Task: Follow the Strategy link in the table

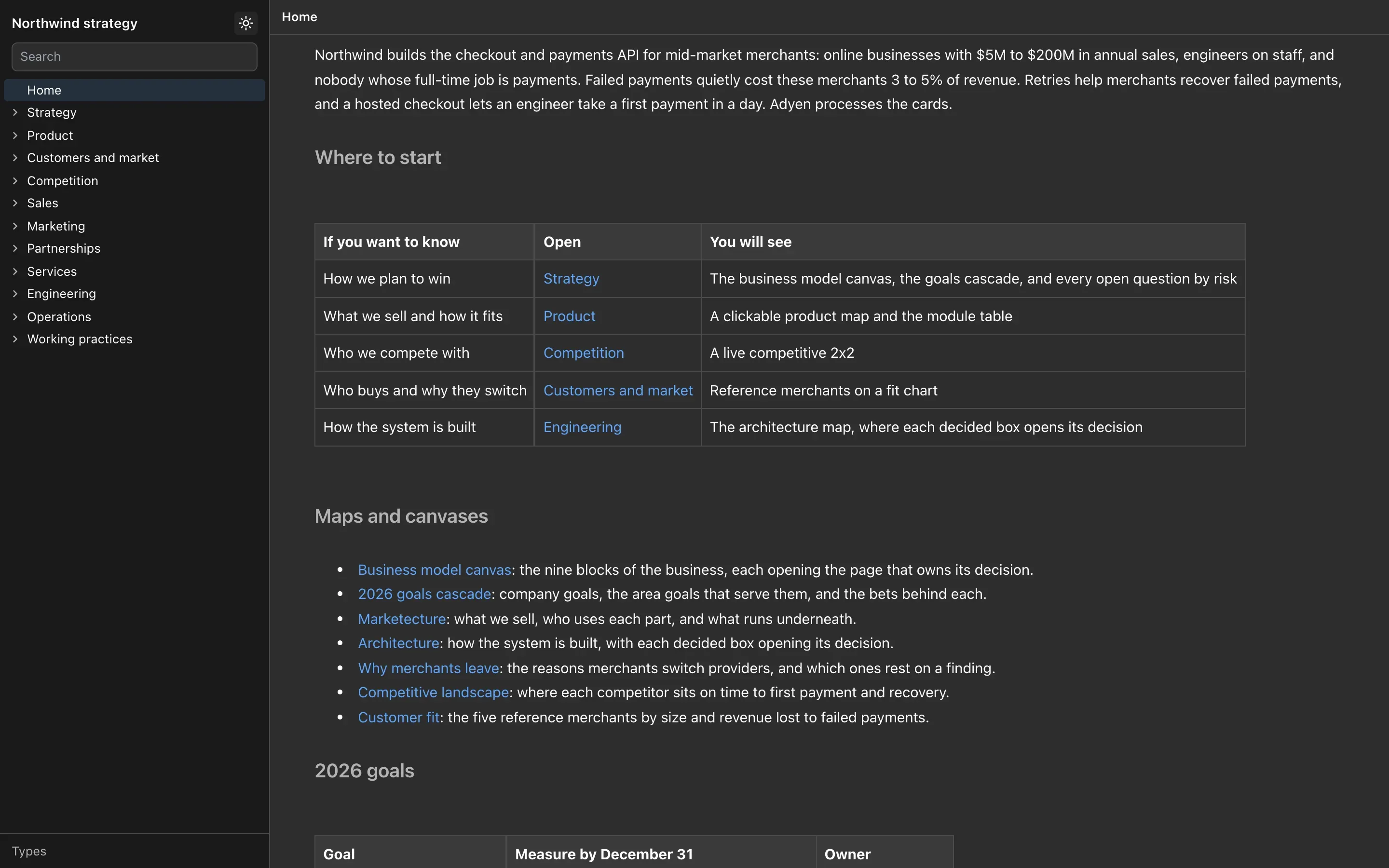Action: tap(571, 279)
